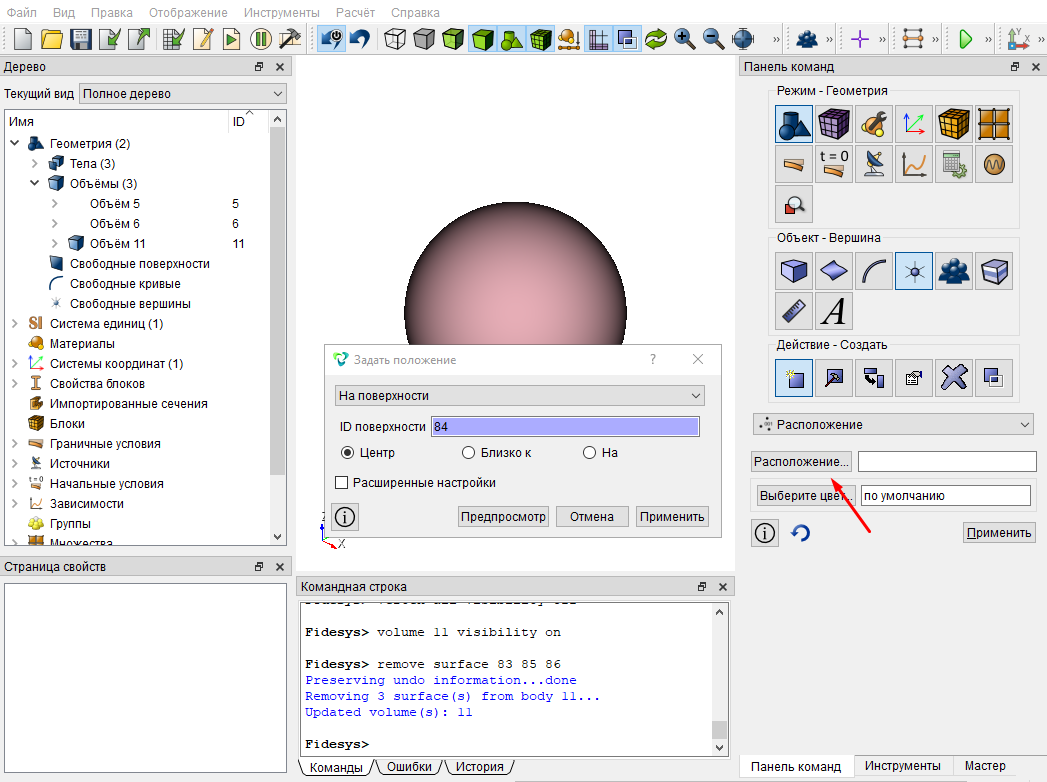Viewport: 1047px width, 782px height.
Task: Open the Файл menu
Action: point(21,13)
